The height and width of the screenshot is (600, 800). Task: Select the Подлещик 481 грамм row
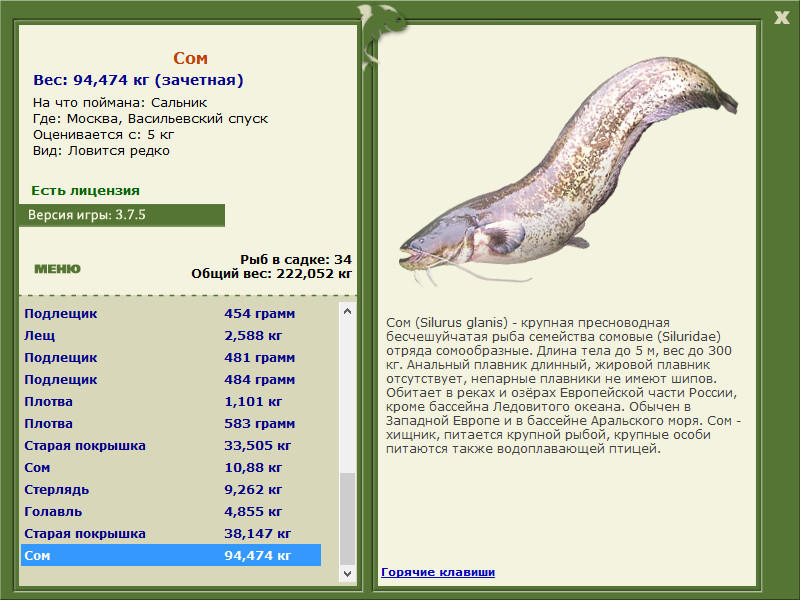(171, 357)
